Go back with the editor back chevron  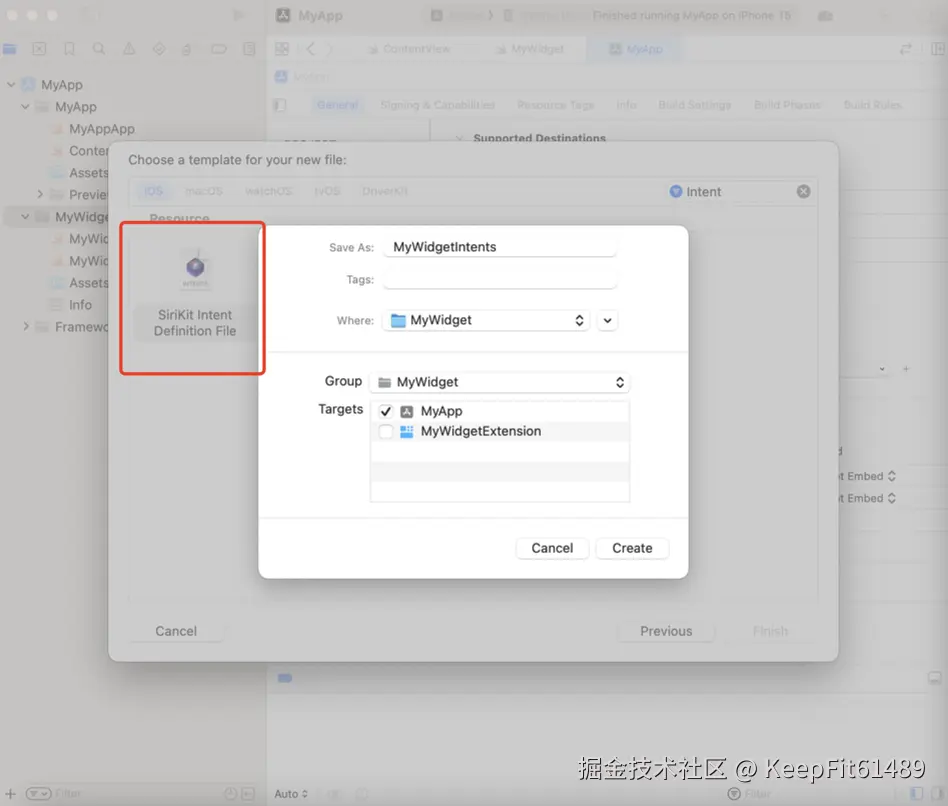[x=311, y=49]
